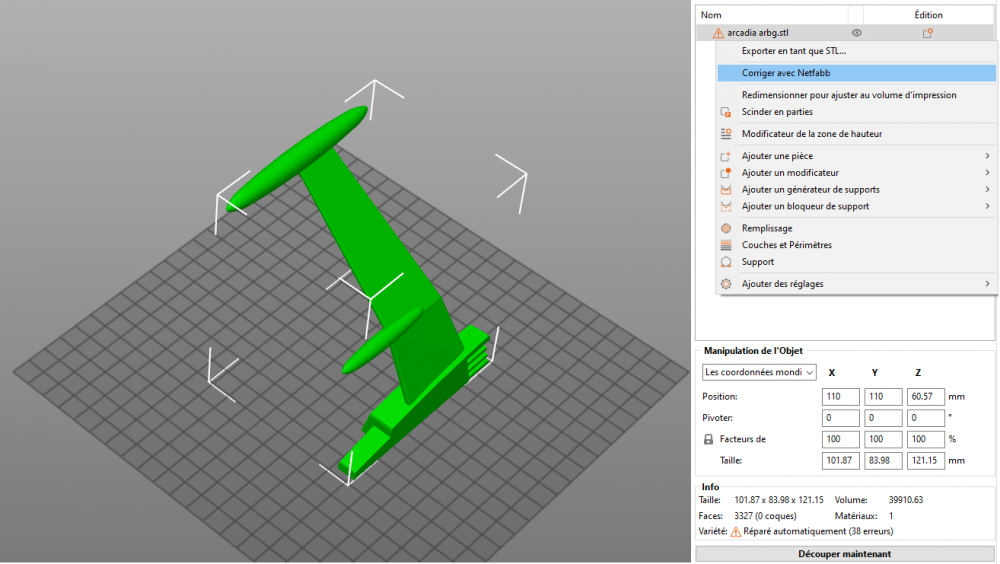1000x564 pixels.
Task: Choose Exporter en tant que STL
Action: tap(793, 50)
